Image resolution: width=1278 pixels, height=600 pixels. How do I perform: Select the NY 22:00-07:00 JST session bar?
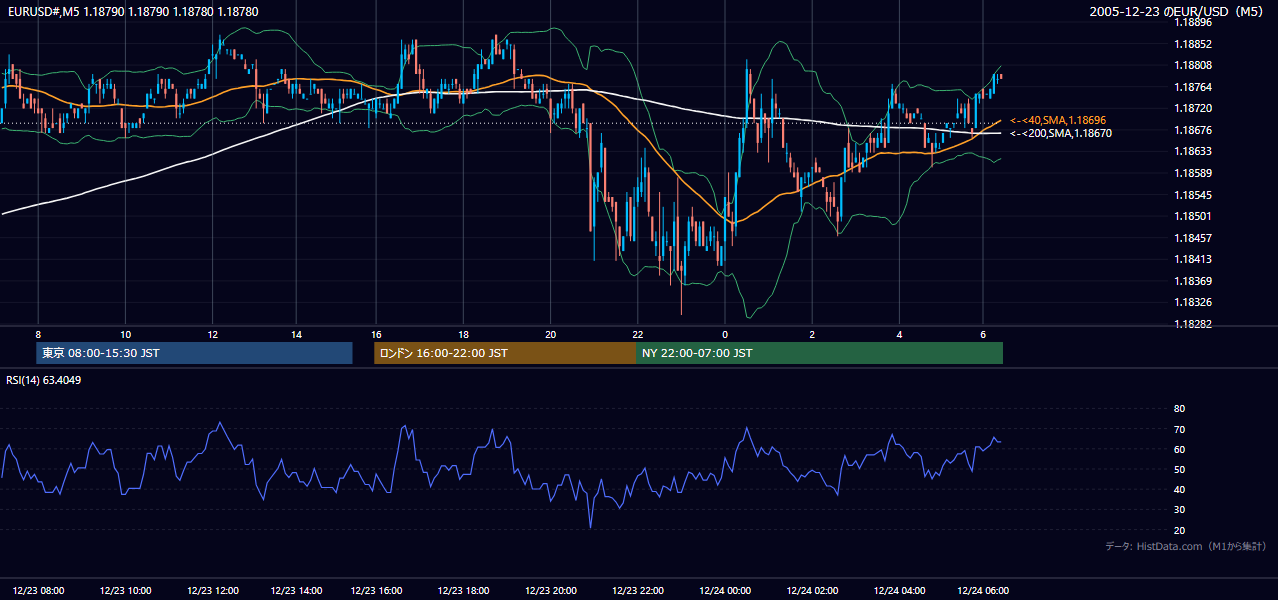point(819,353)
